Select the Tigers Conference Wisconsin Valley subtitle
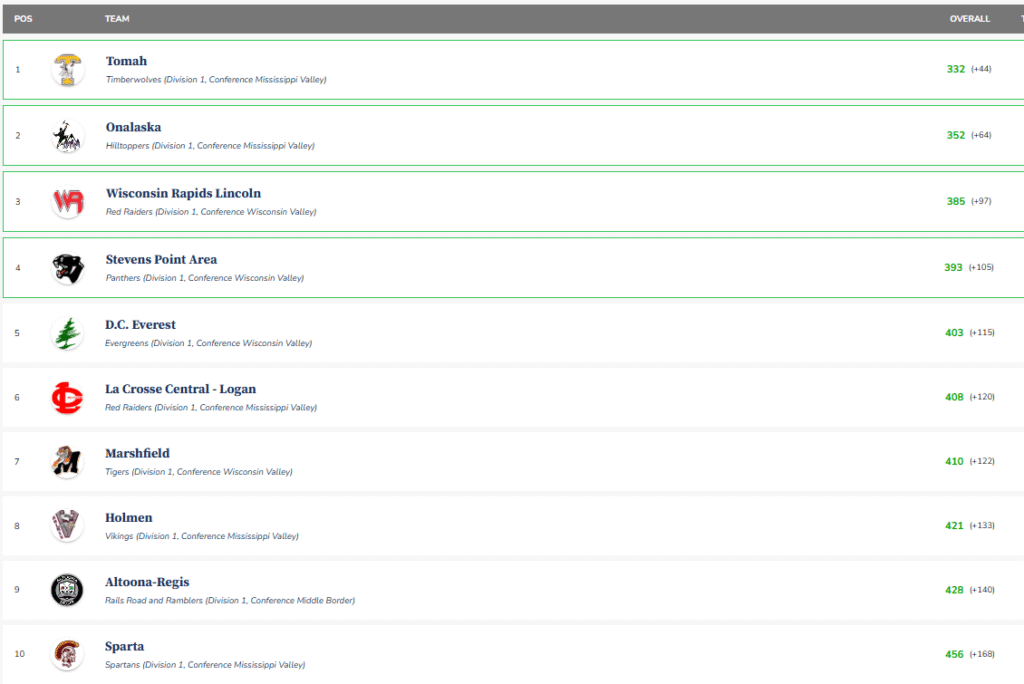The image size is (1024, 684). 199,472
